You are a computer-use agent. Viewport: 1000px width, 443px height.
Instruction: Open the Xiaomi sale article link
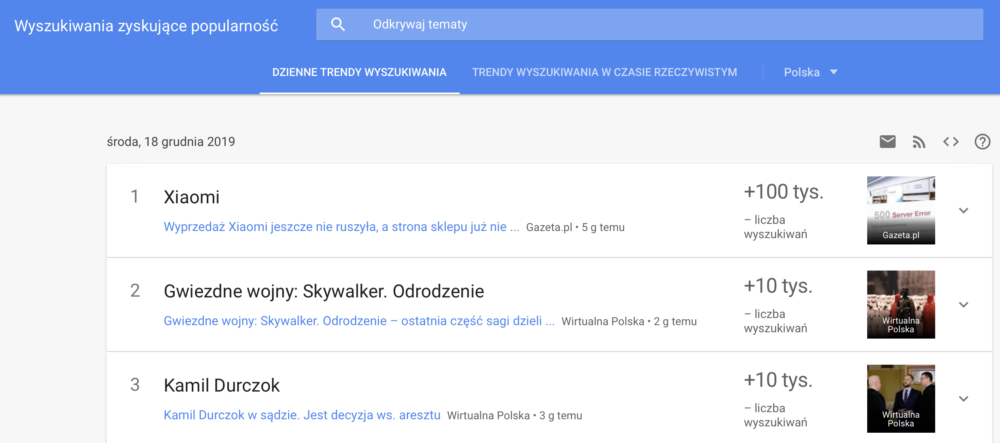pyautogui.click(x=342, y=228)
